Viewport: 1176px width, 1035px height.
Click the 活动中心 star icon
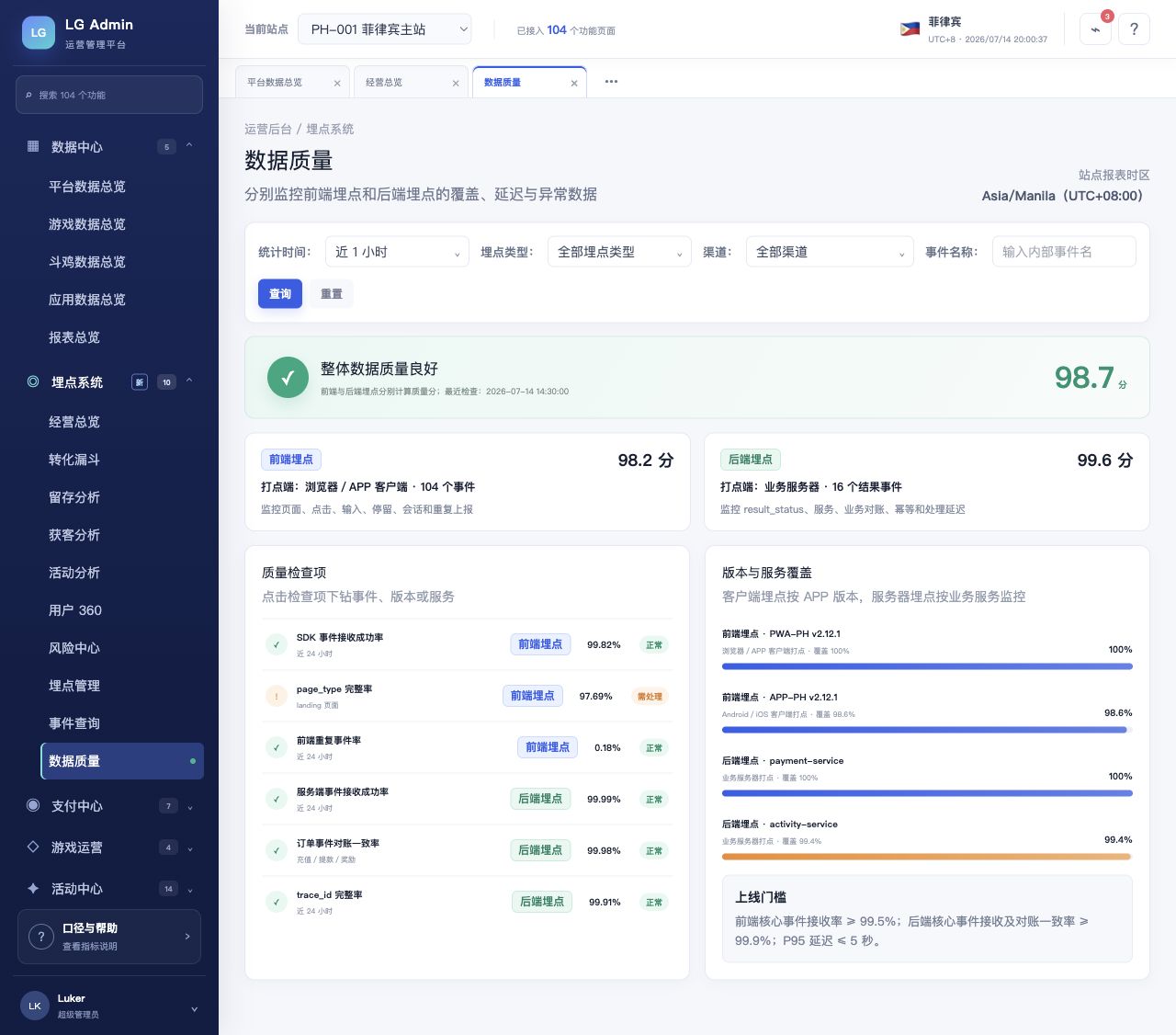pyautogui.click(x=33, y=888)
